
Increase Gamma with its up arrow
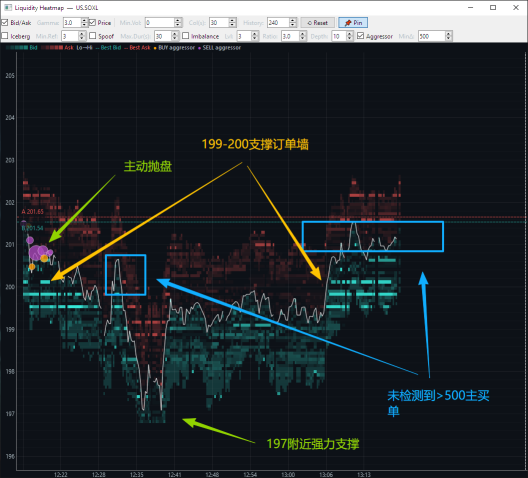coord(84,21)
